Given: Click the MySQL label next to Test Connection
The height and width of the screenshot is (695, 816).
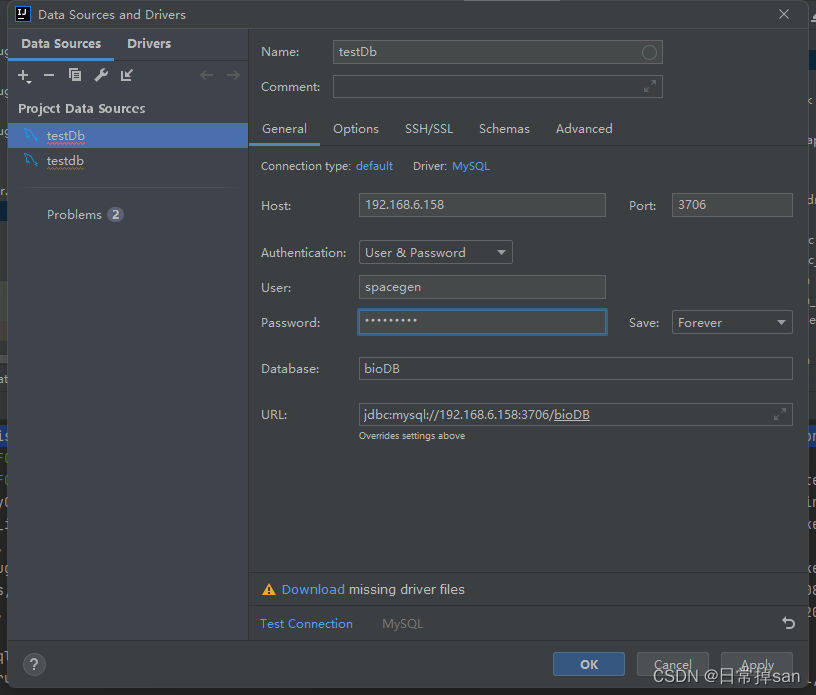Looking at the screenshot, I should point(402,624).
